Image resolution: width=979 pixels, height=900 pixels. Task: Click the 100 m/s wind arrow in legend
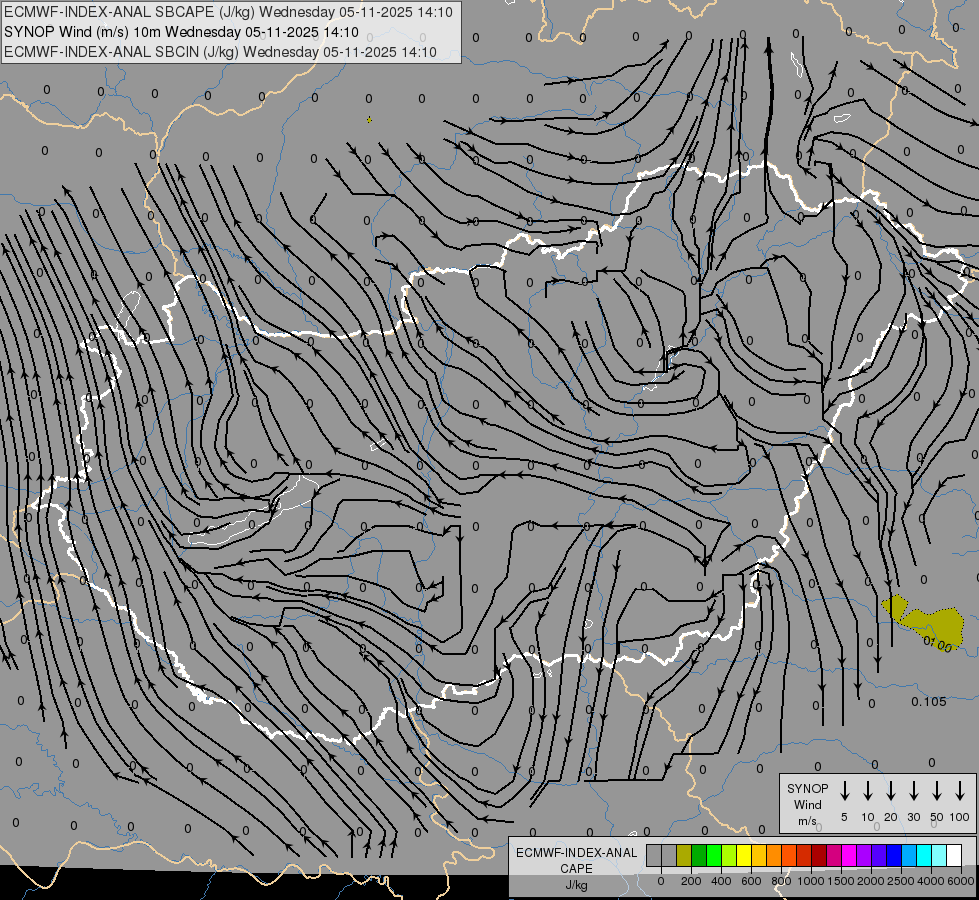pyautogui.click(x=960, y=791)
